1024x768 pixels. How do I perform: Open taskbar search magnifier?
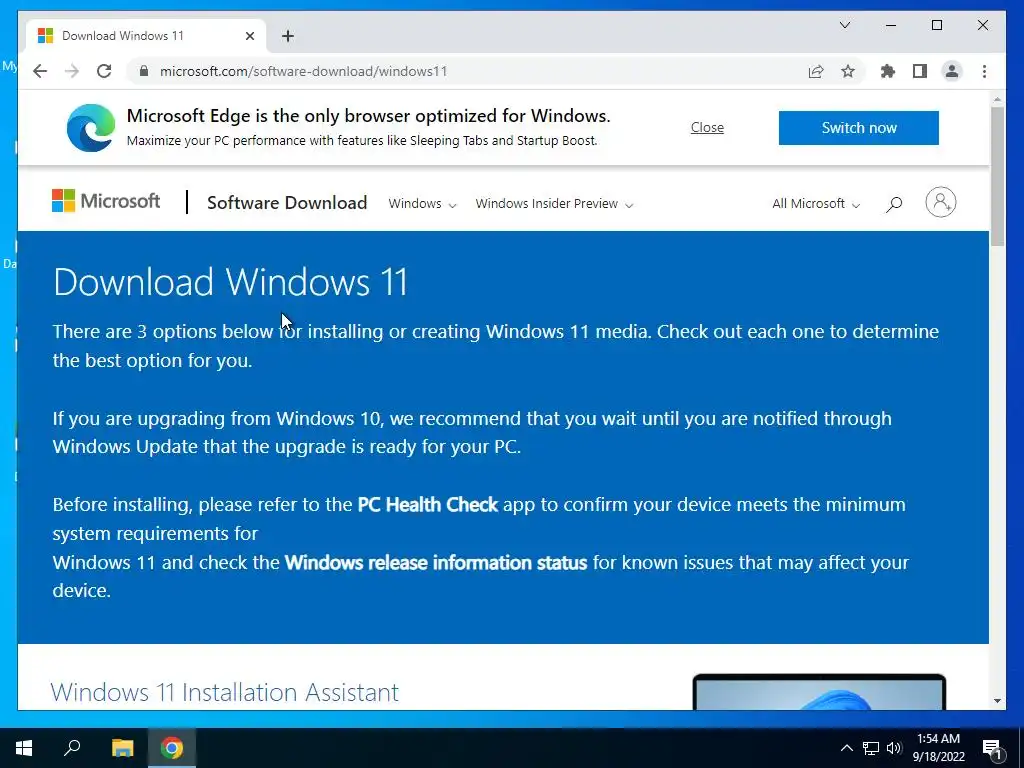[x=72, y=748]
